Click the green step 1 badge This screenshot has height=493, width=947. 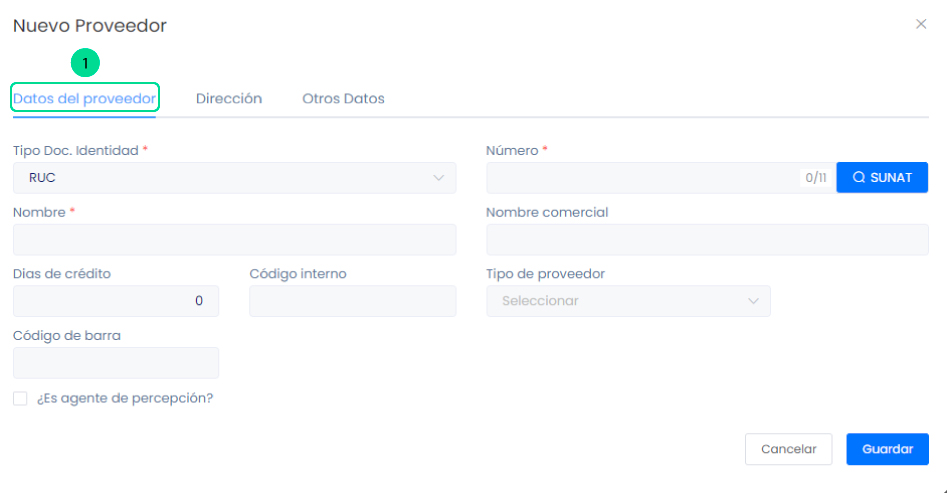tap(85, 63)
